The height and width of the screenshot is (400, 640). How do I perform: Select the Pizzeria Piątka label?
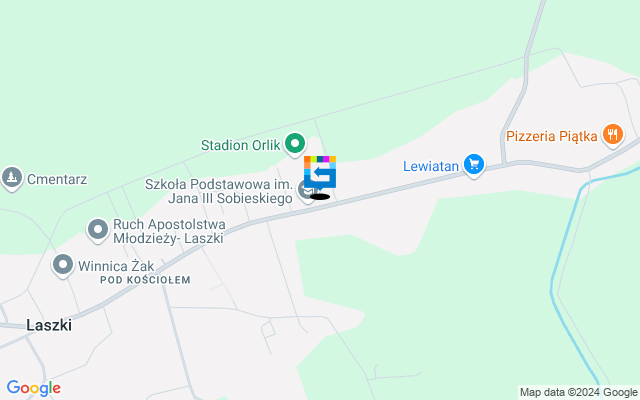point(552,136)
